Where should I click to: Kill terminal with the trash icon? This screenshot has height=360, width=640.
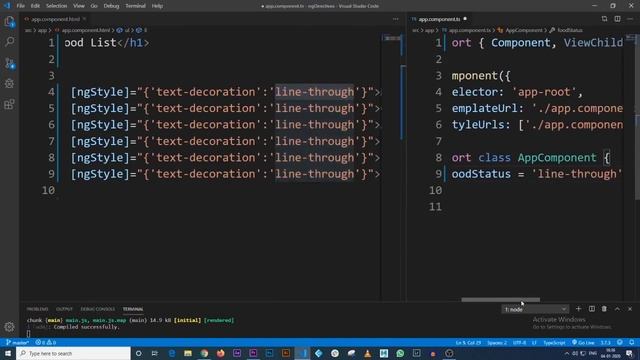point(604,309)
